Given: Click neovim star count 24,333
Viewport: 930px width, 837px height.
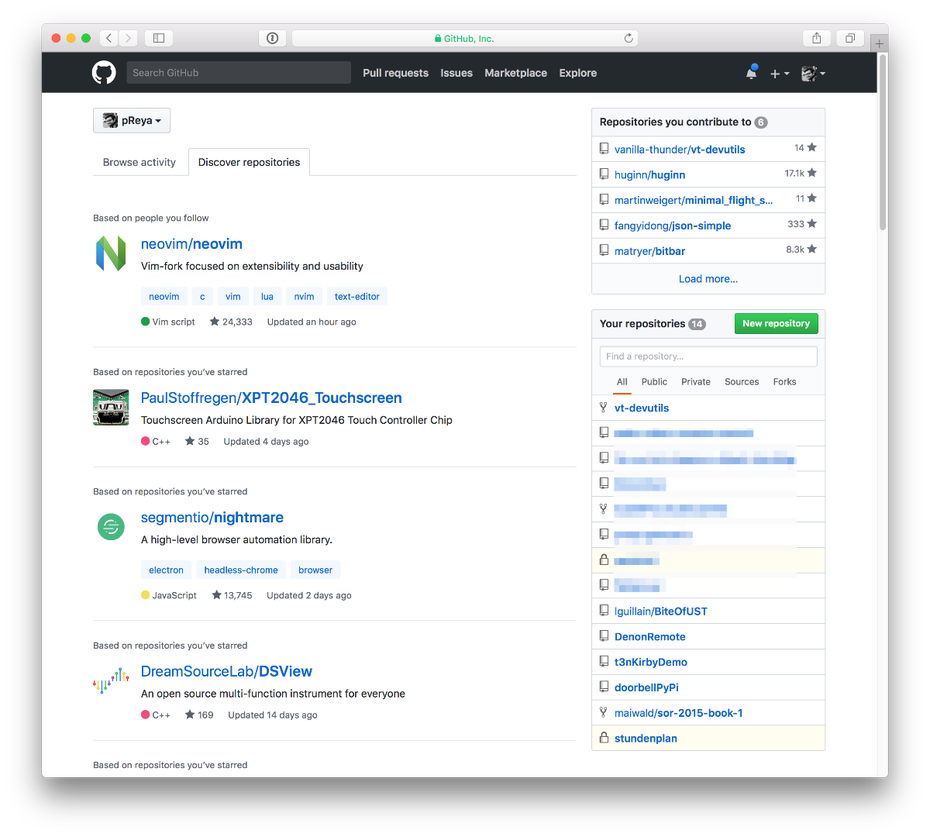Looking at the screenshot, I should coord(231,322).
